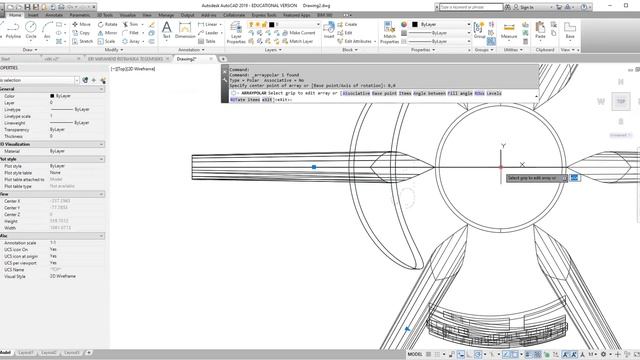Click the Save icon in the quick access toolbar
This screenshot has height=360, width=640.
click(x=27, y=7)
